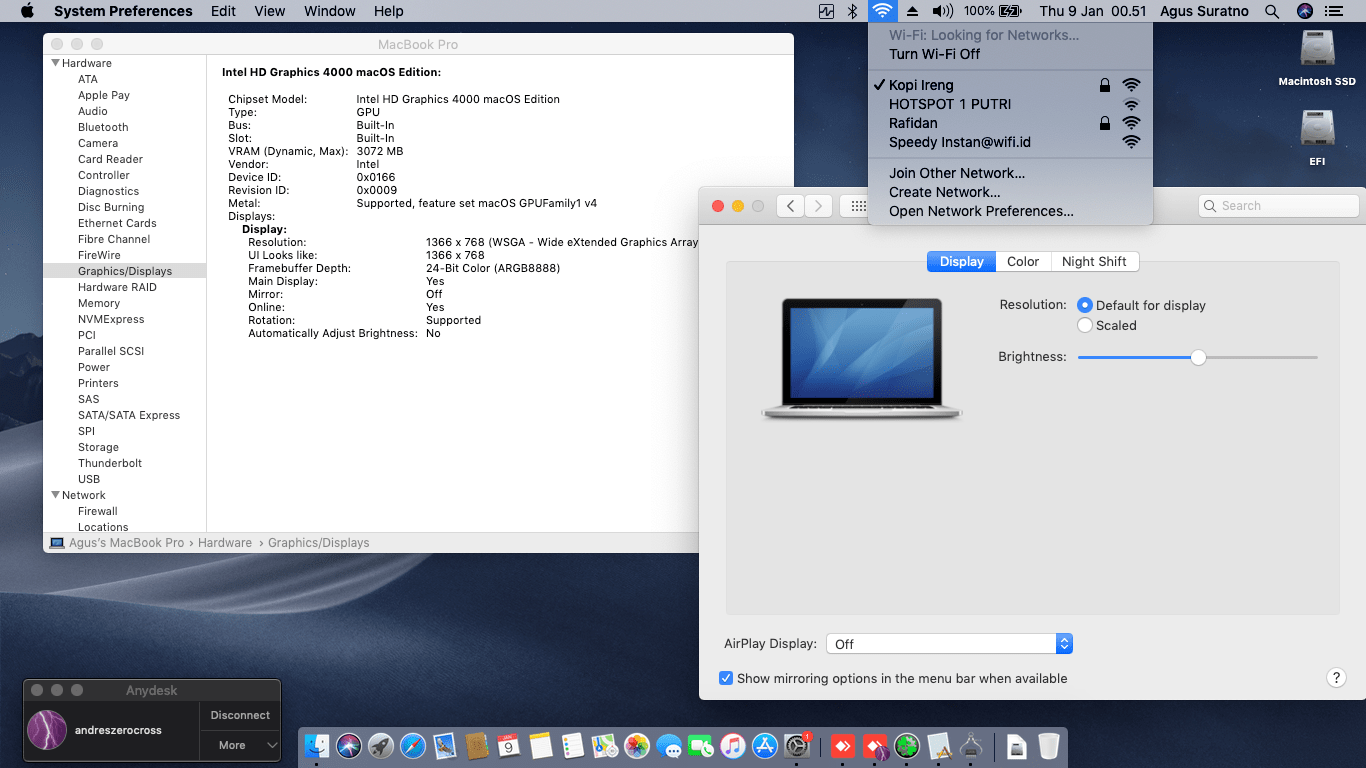Choose Open Network Preferences

click(1011, 211)
